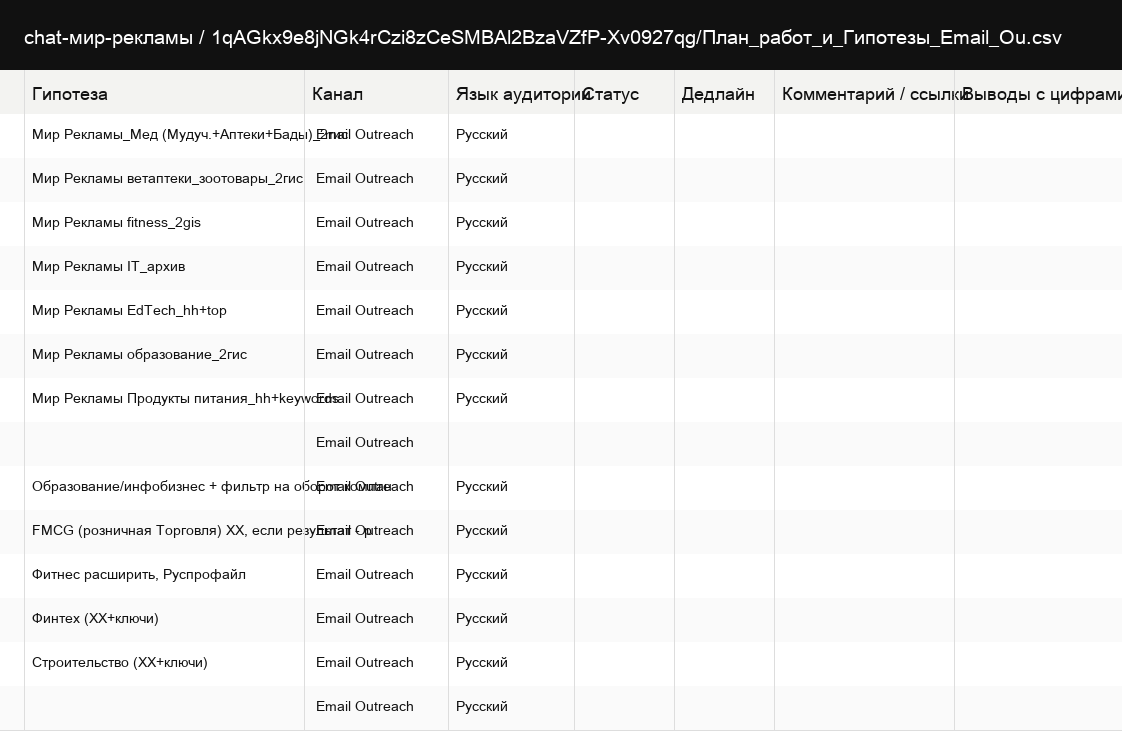This screenshot has width=1122, height=754.
Task: Click empty Дедлайн cell in Финтех row
Action: [x=724, y=619]
